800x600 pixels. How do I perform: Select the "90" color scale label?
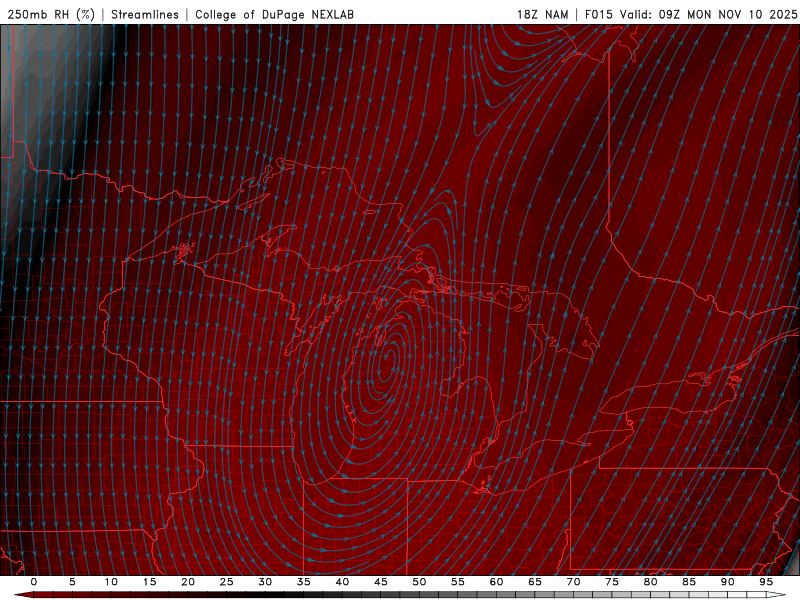(728, 582)
